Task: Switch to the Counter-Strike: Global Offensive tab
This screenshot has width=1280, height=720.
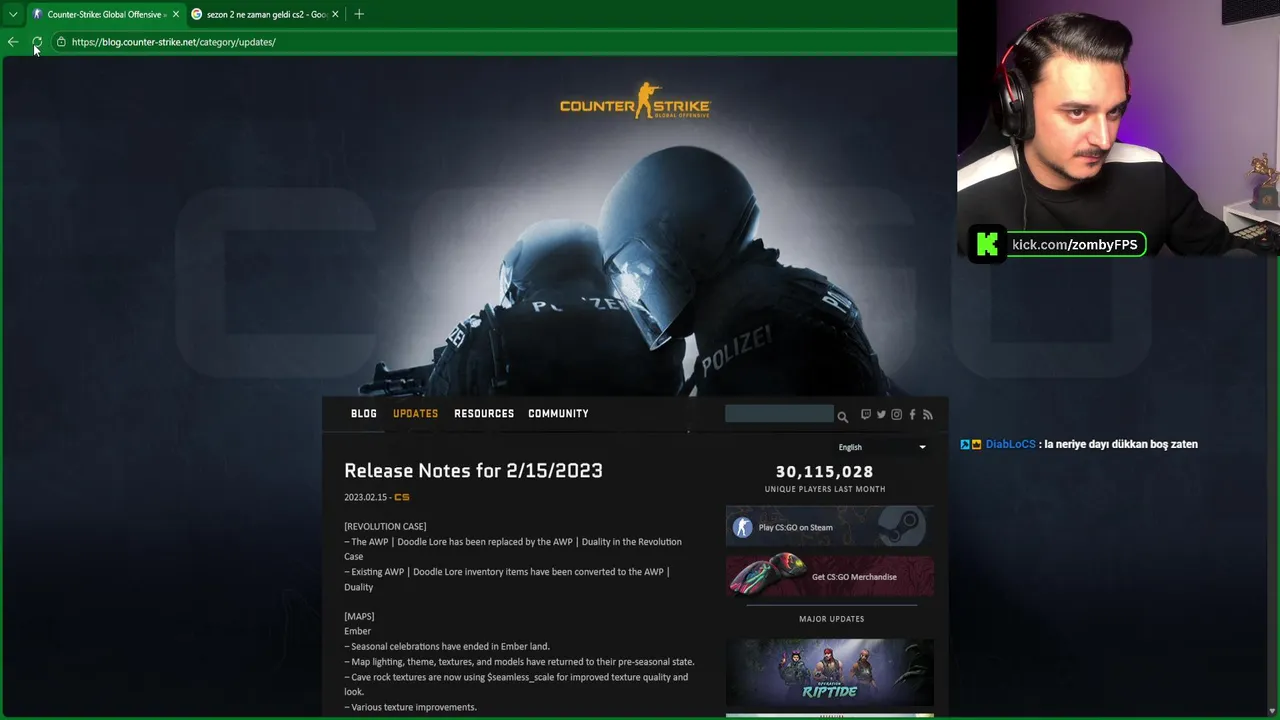Action: (x=104, y=14)
